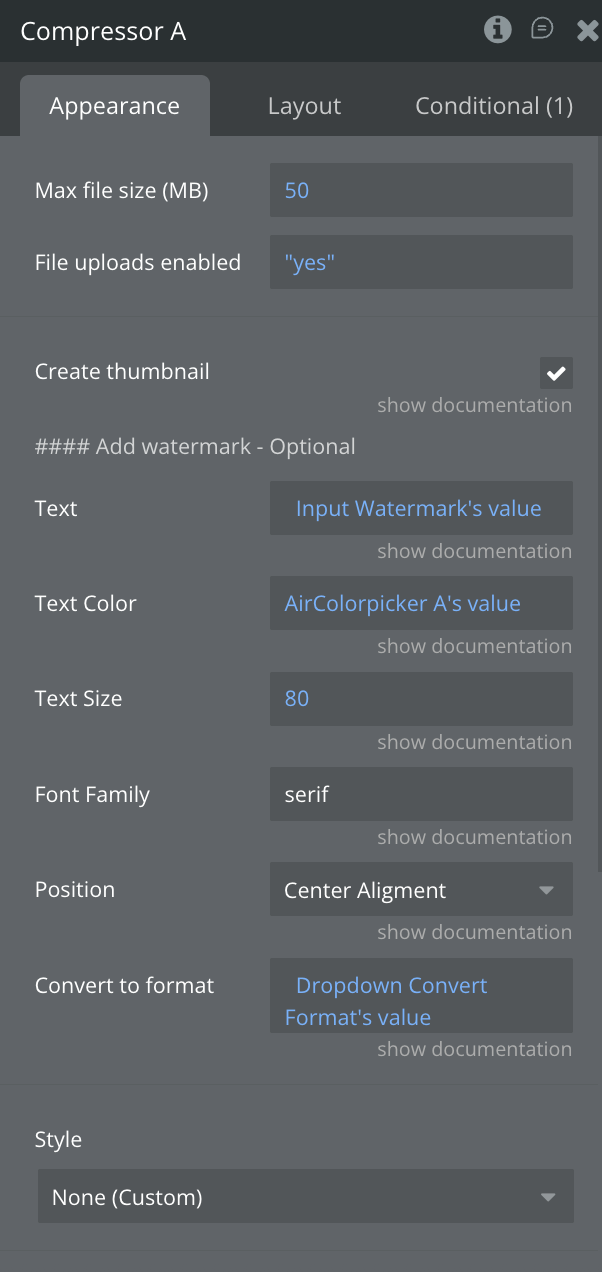Click the Max file size input
Image resolution: width=602 pixels, height=1272 pixels.
coord(421,190)
